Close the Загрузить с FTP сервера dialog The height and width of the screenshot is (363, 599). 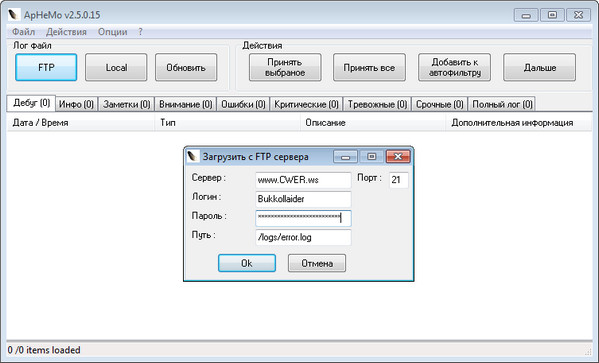pyautogui.click(x=398, y=156)
